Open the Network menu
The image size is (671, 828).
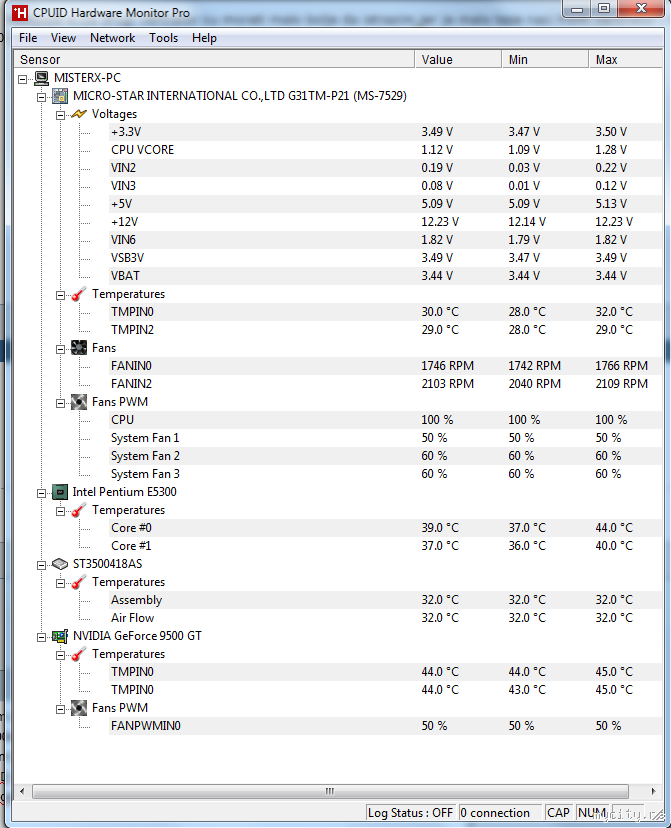point(112,38)
